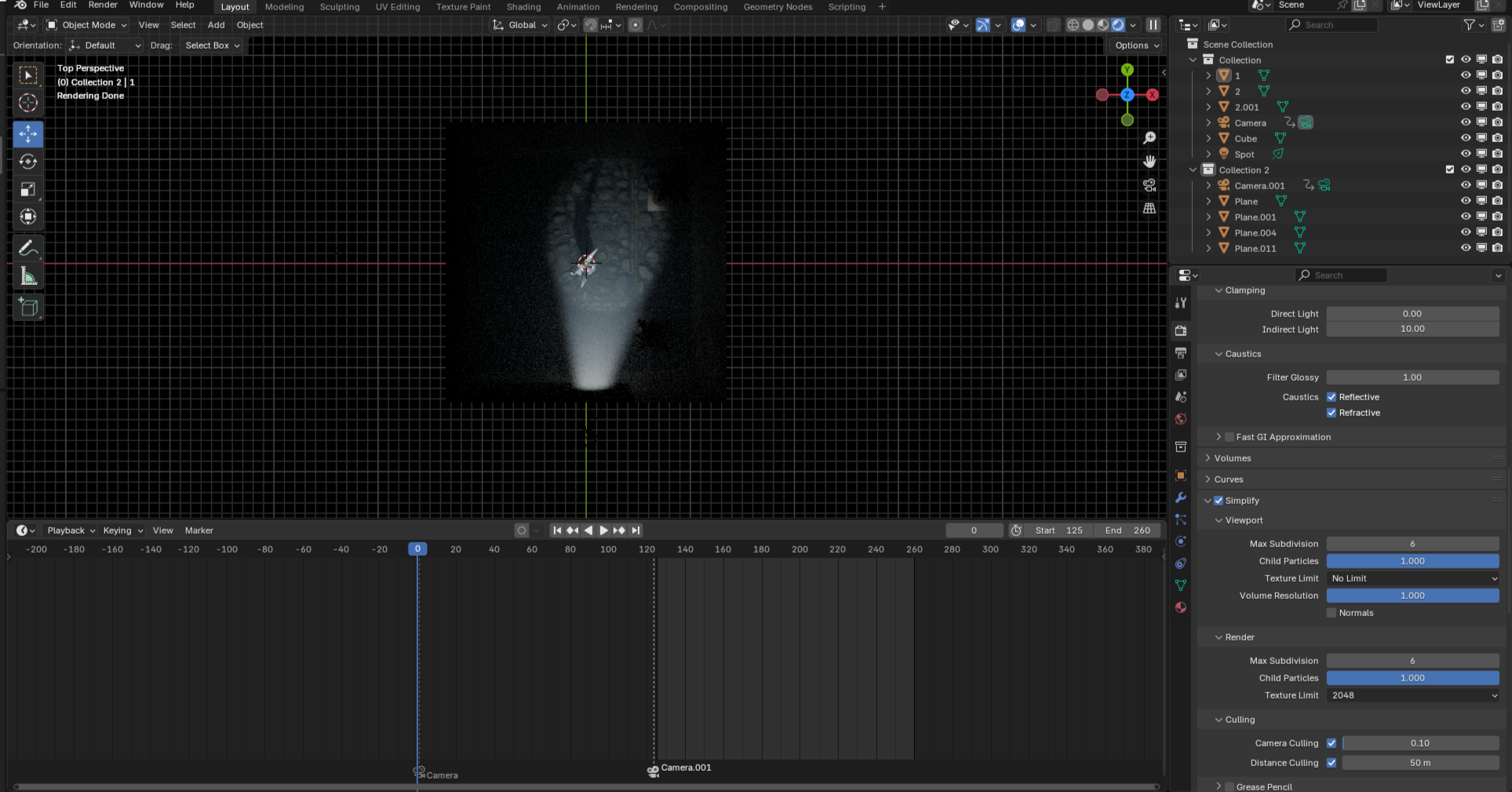Enable the Normals checkbox
The width and height of the screenshot is (1512, 792).
click(1332, 613)
